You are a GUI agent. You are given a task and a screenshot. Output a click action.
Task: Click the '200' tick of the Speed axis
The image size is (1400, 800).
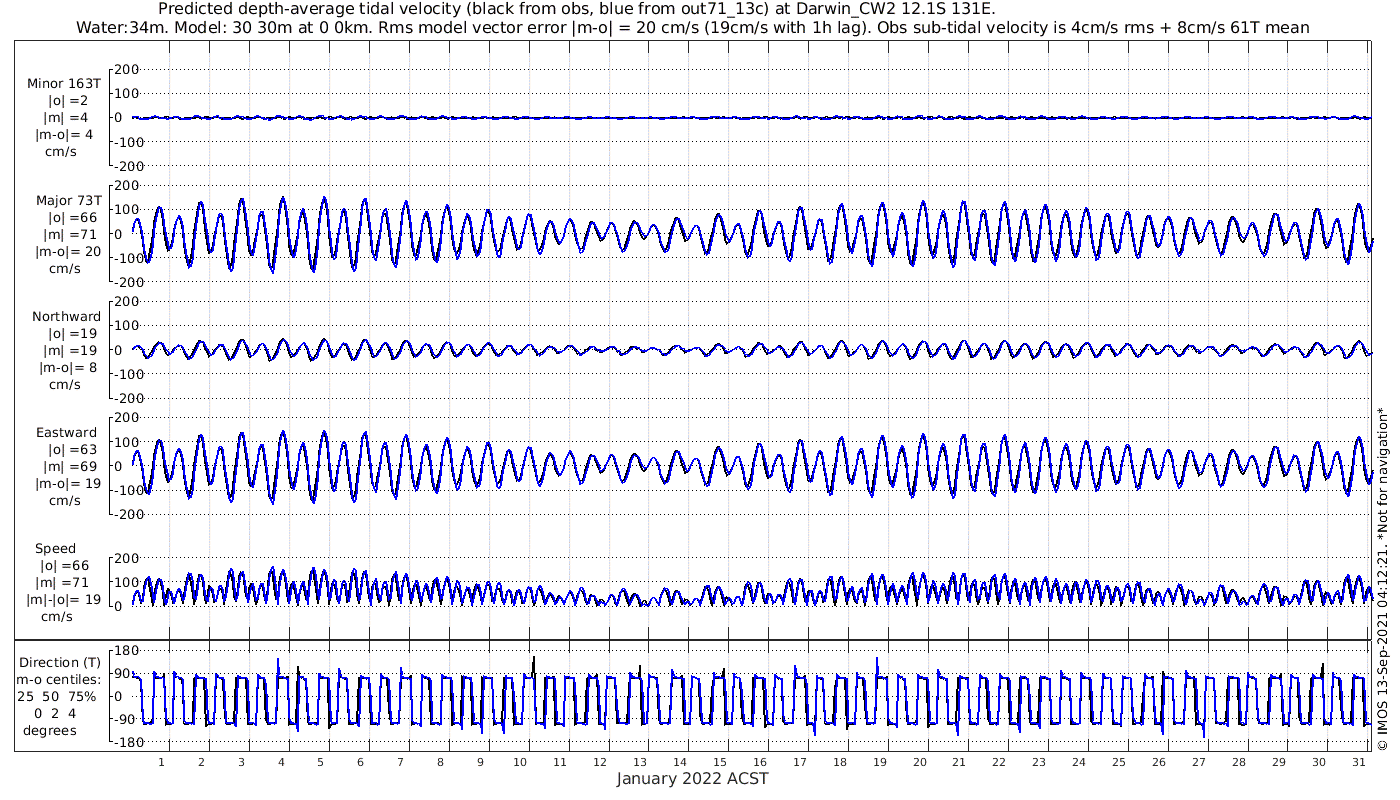[x=125, y=558]
